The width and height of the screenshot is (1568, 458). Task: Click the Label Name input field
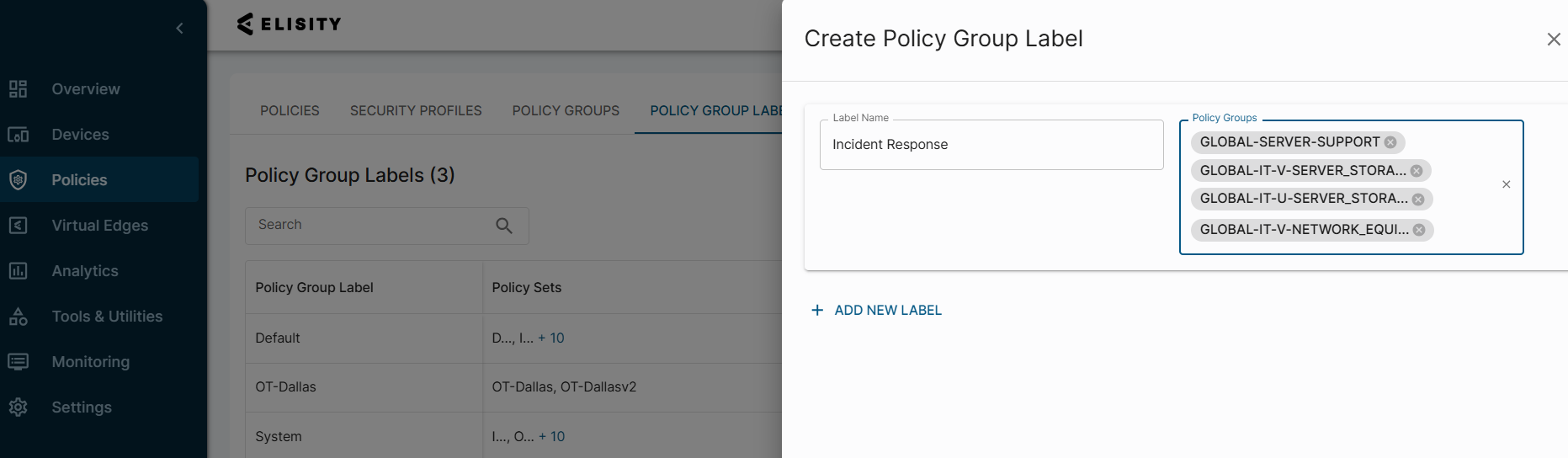point(991,145)
